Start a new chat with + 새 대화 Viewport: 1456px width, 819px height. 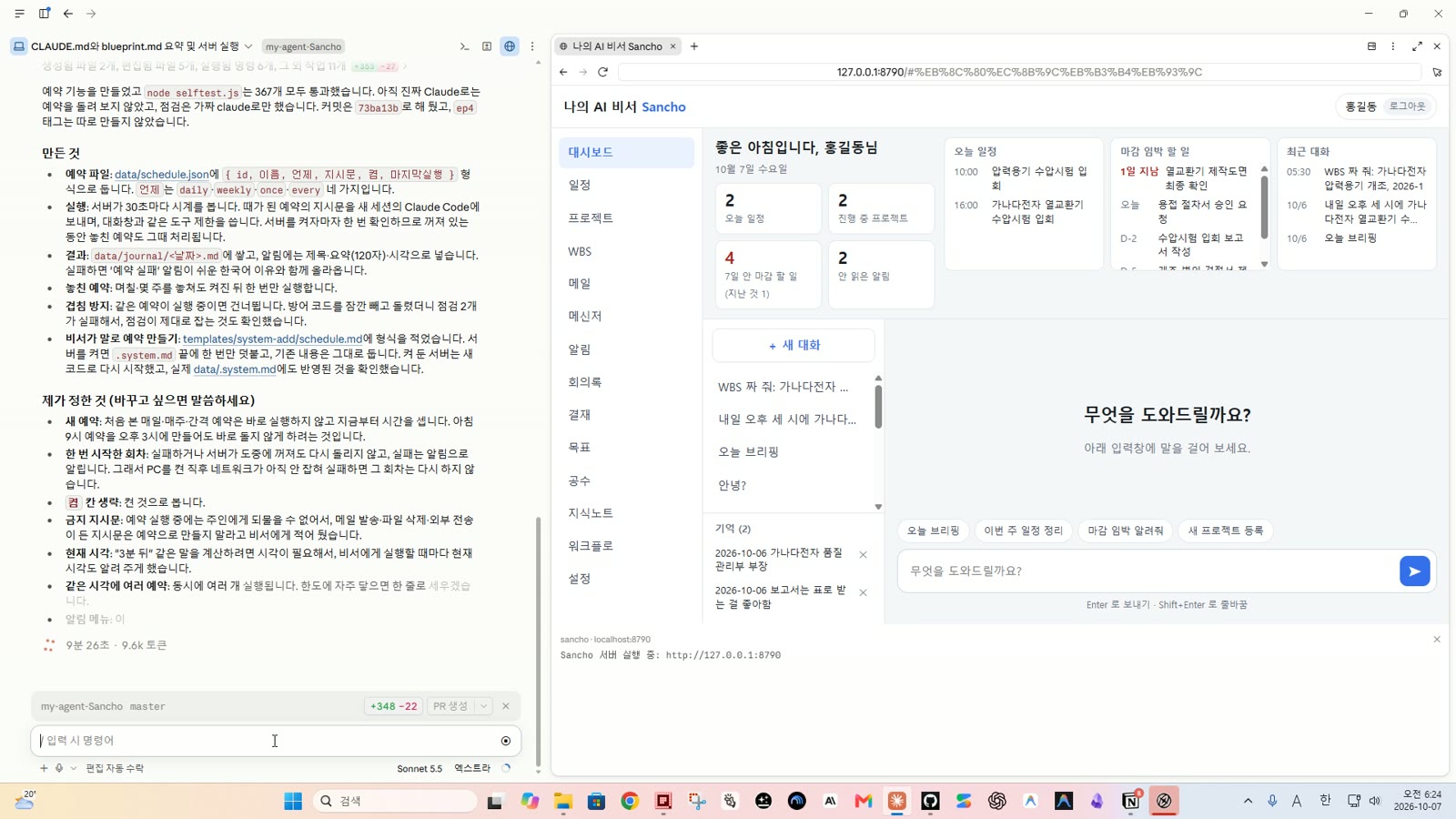[794, 346]
